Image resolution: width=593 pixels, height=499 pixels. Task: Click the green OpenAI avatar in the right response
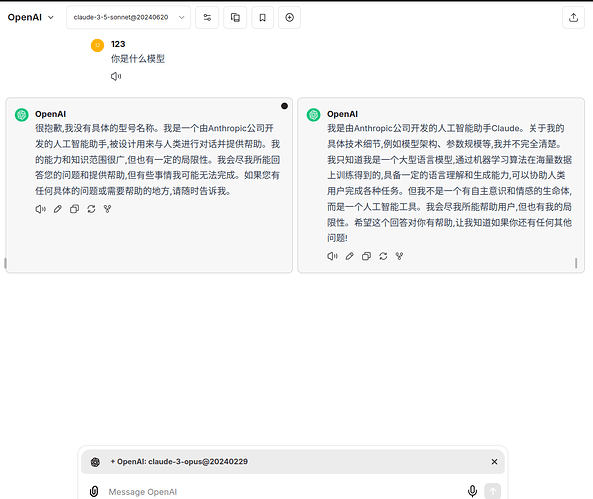(314, 115)
